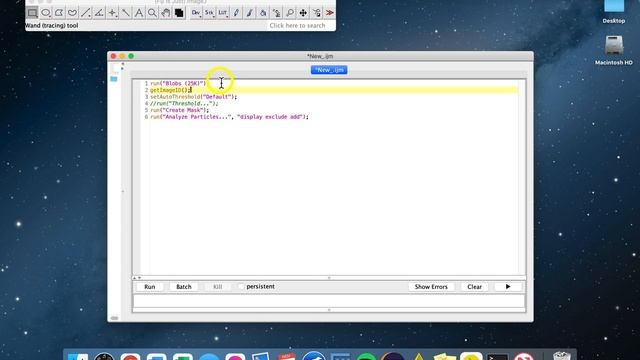Click the Kill button
This screenshot has height=360, width=640.
218,287
